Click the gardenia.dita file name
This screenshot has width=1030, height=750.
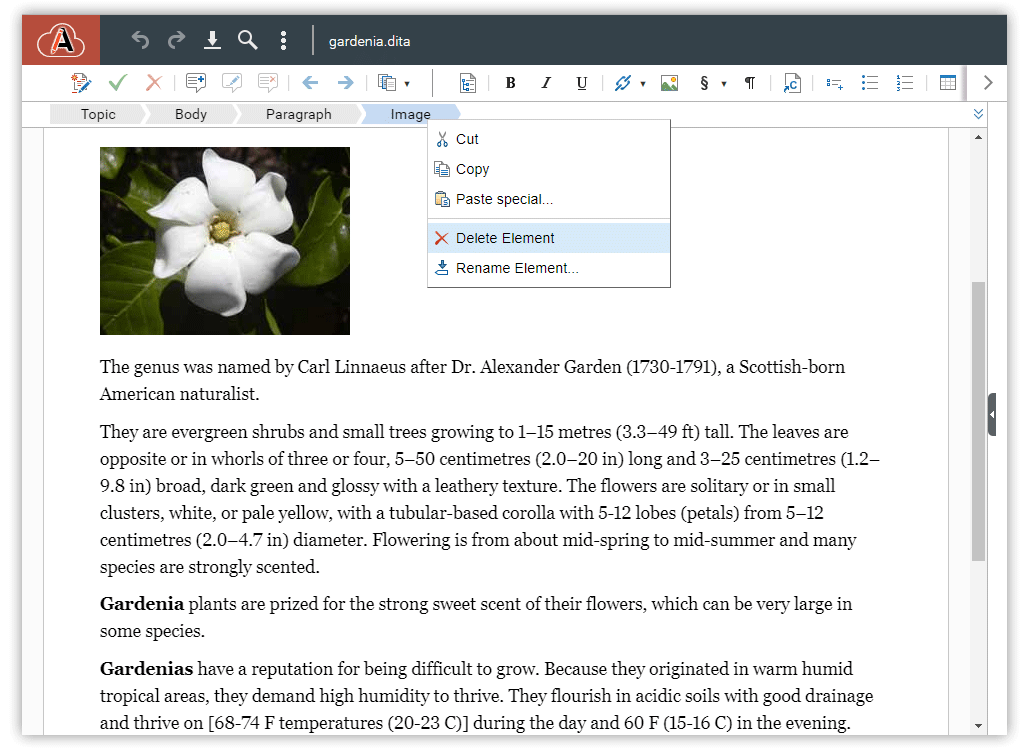(369, 41)
